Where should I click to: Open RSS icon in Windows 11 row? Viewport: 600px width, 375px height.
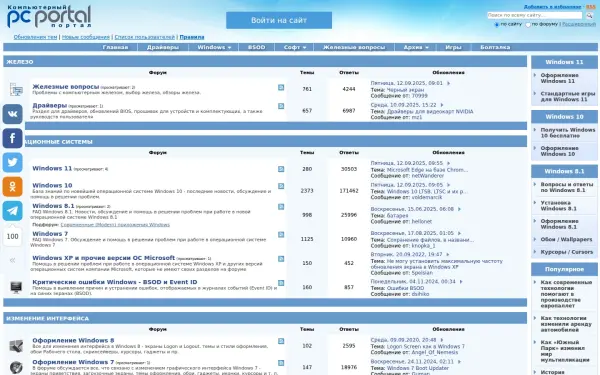point(281,169)
